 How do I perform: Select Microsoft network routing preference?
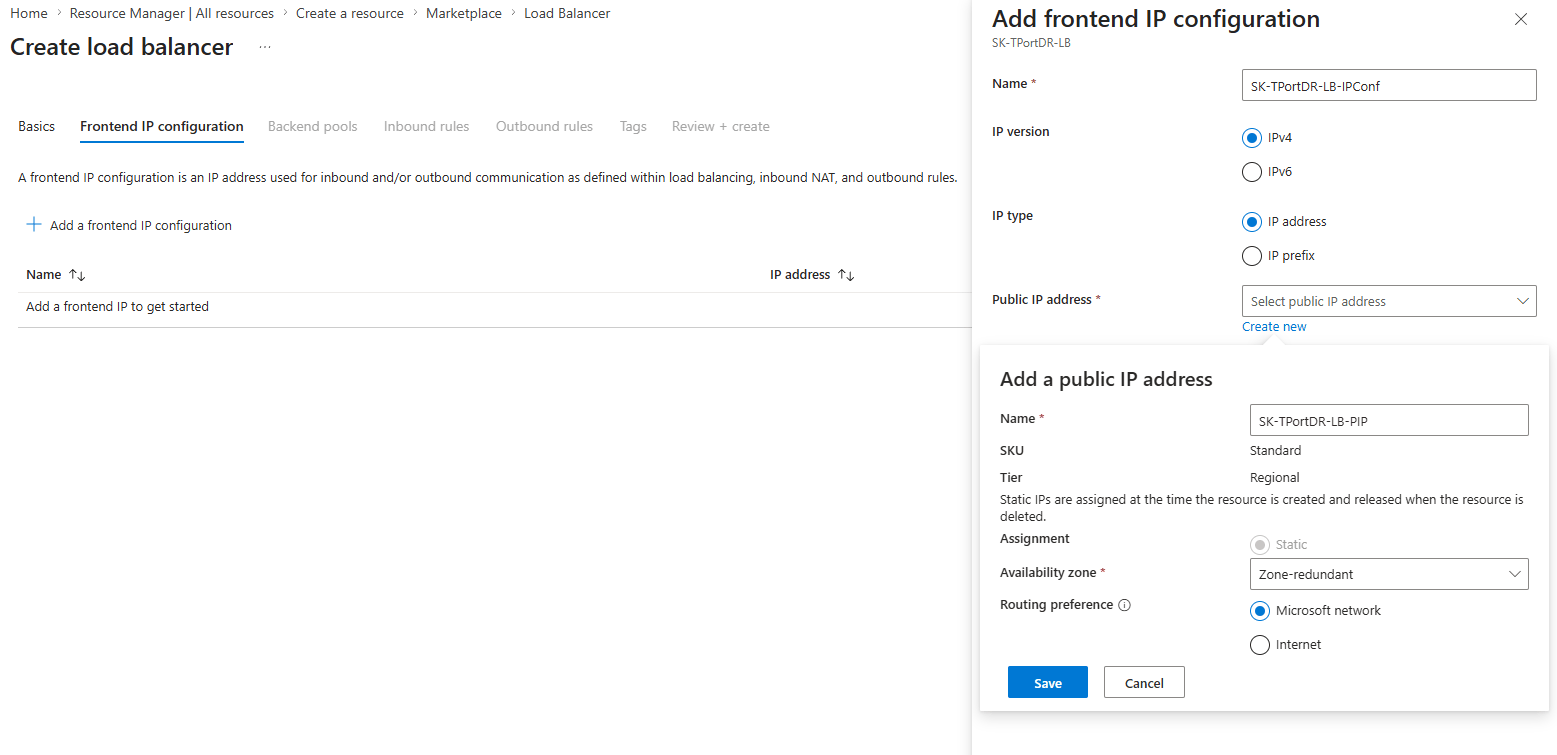[1260, 611]
